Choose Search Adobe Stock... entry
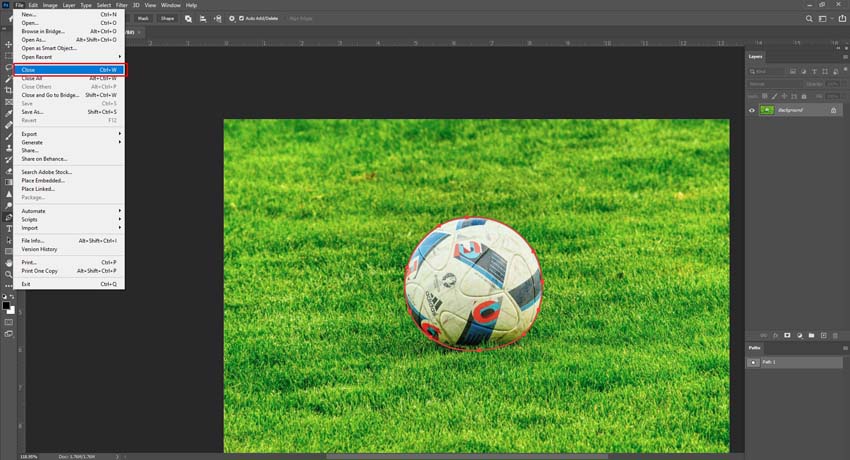The height and width of the screenshot is (460, 850). (69, 172)
